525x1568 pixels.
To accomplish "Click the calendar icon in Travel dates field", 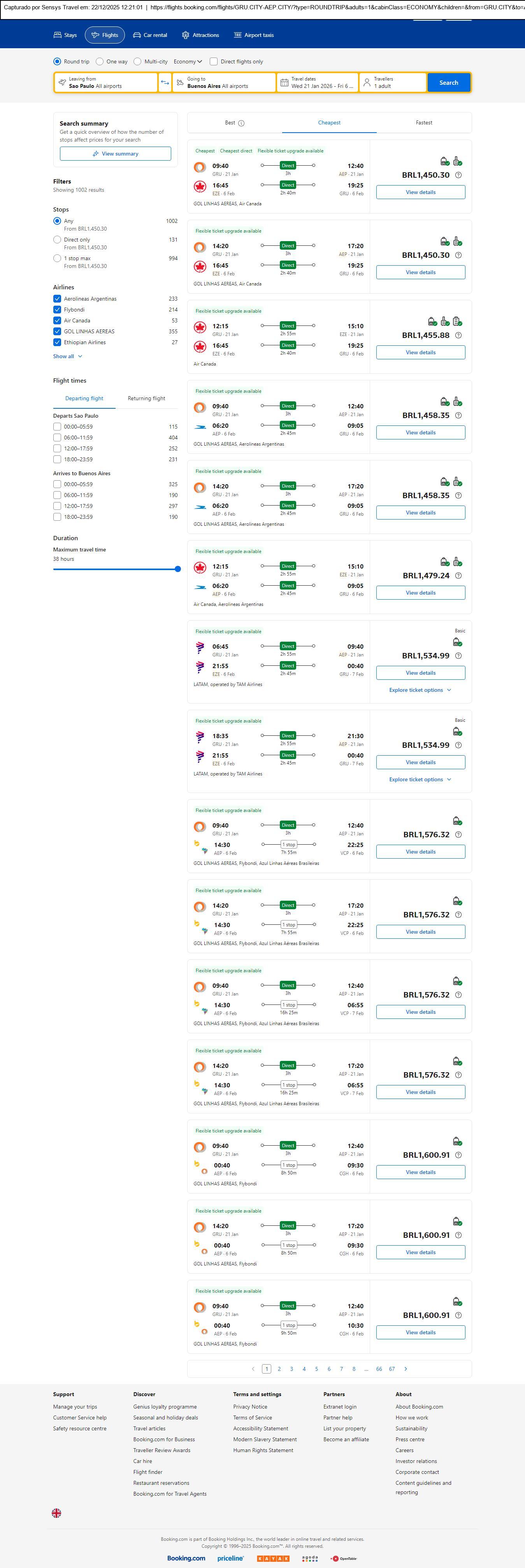I will (x=284, y=83).
